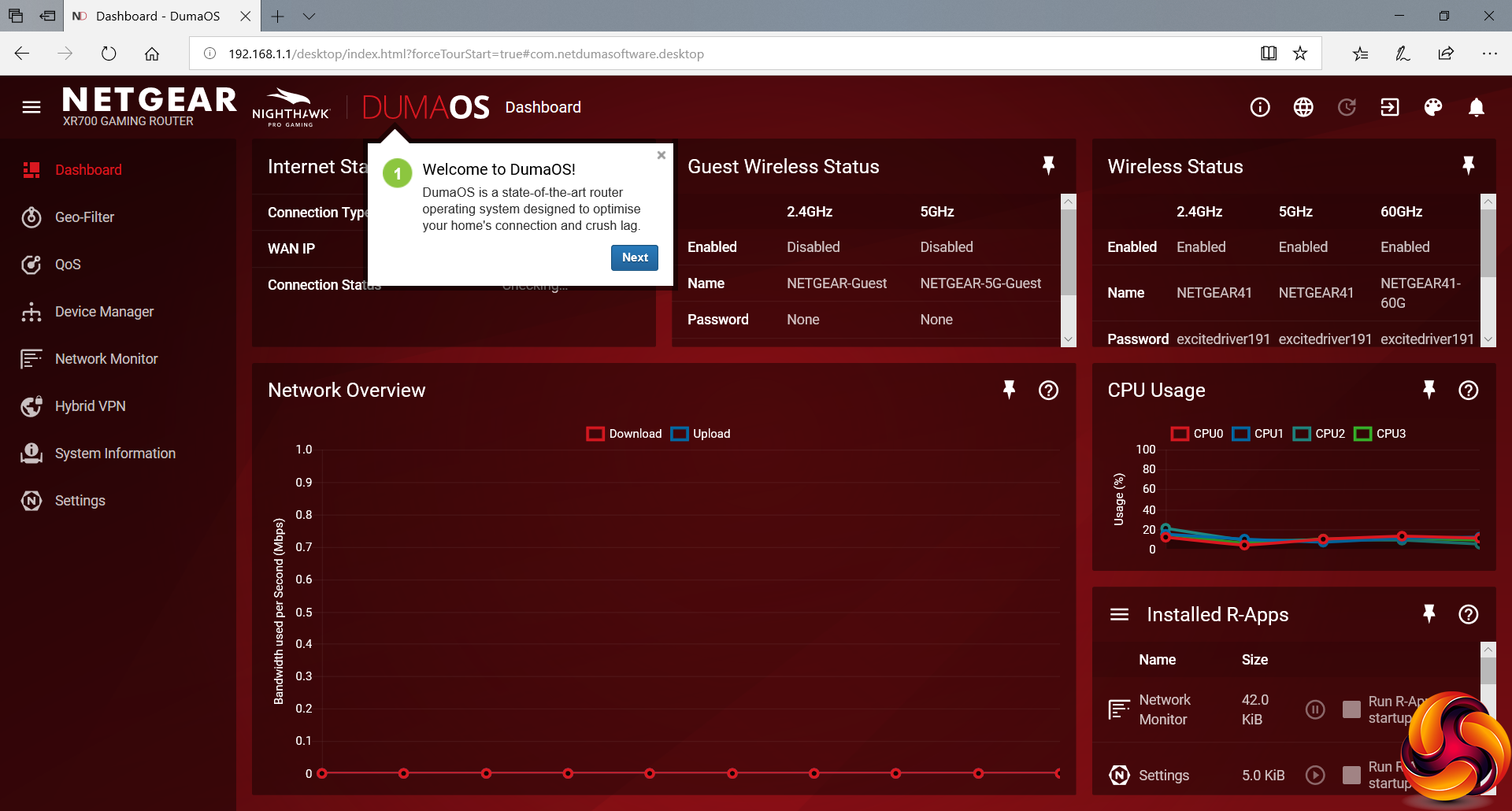
Task: Add notes with the pen icon
Action: point(1403,54)
